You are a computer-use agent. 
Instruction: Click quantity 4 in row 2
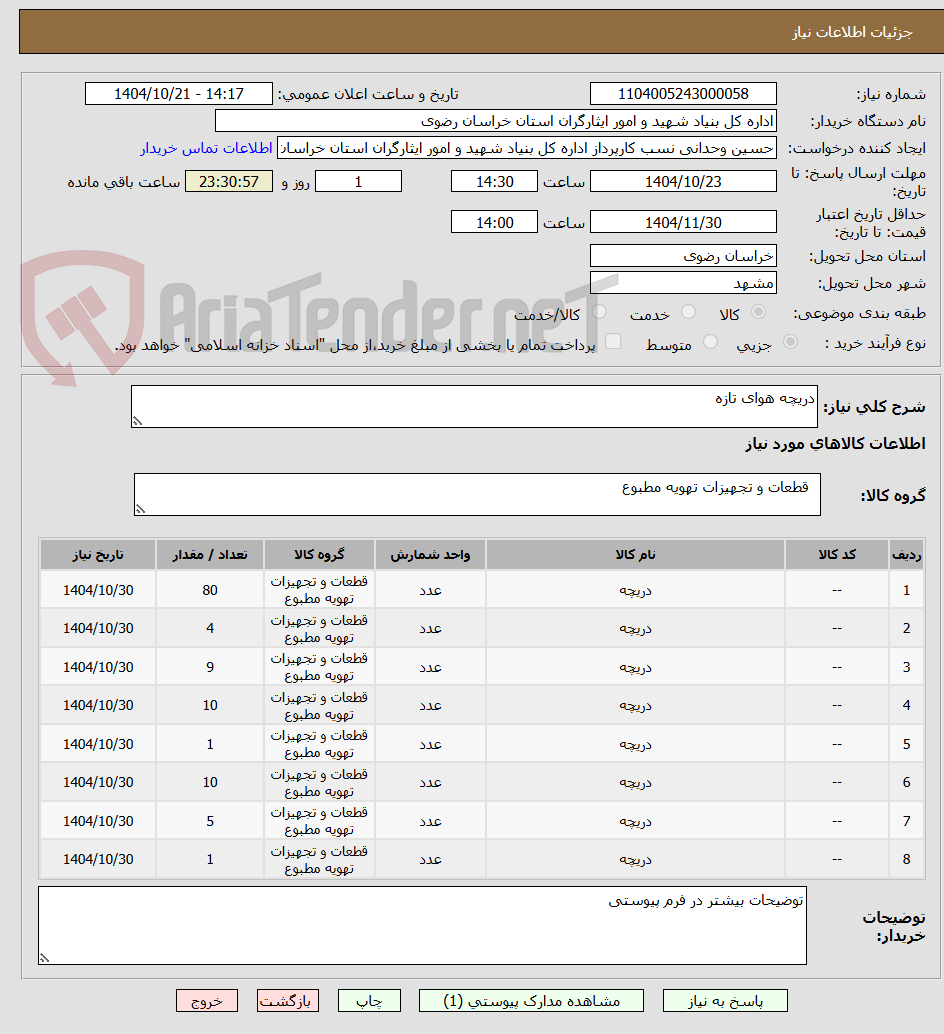click(210, 628)
